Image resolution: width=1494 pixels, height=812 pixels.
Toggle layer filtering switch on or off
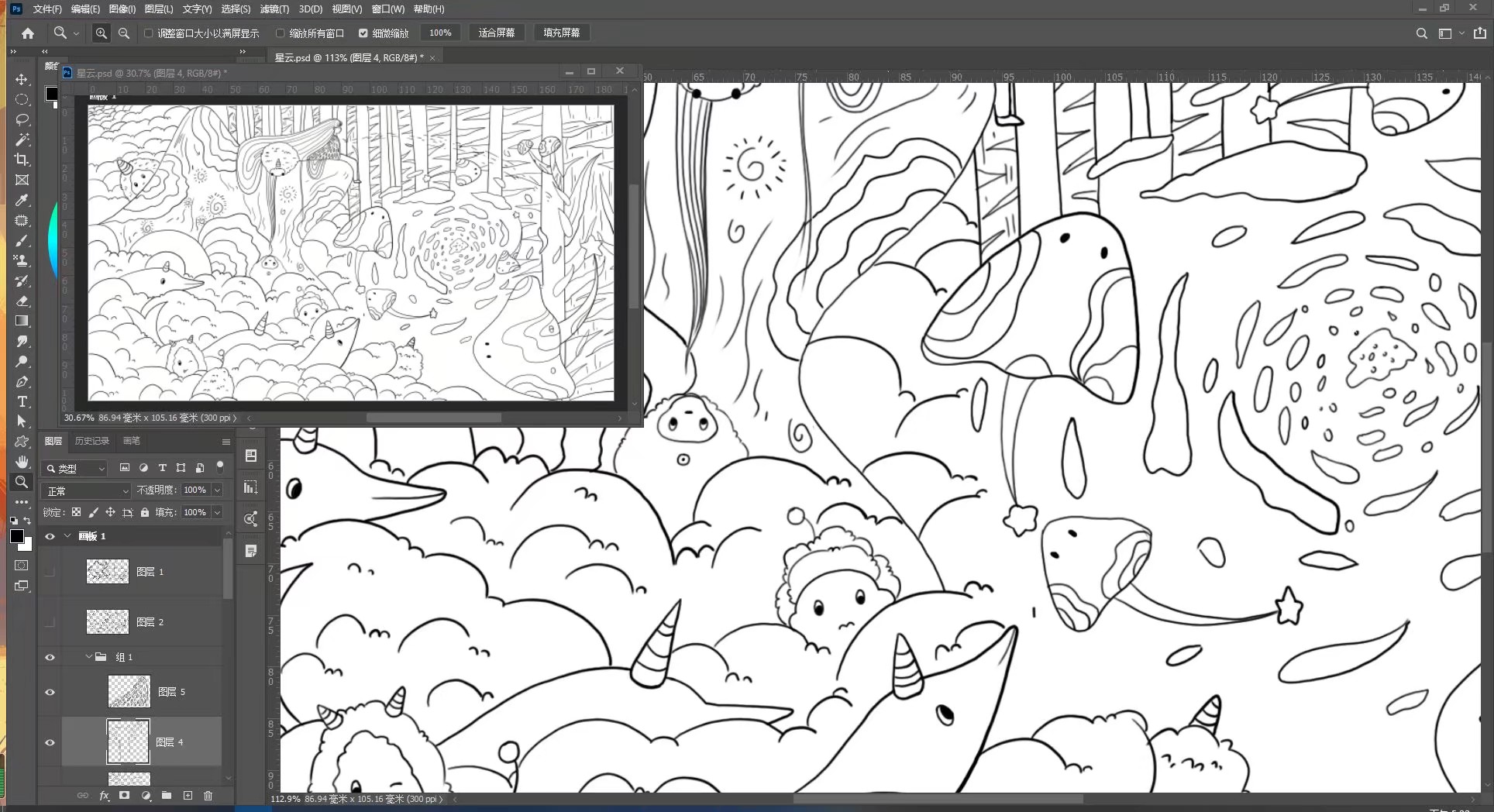pos(220,466)
